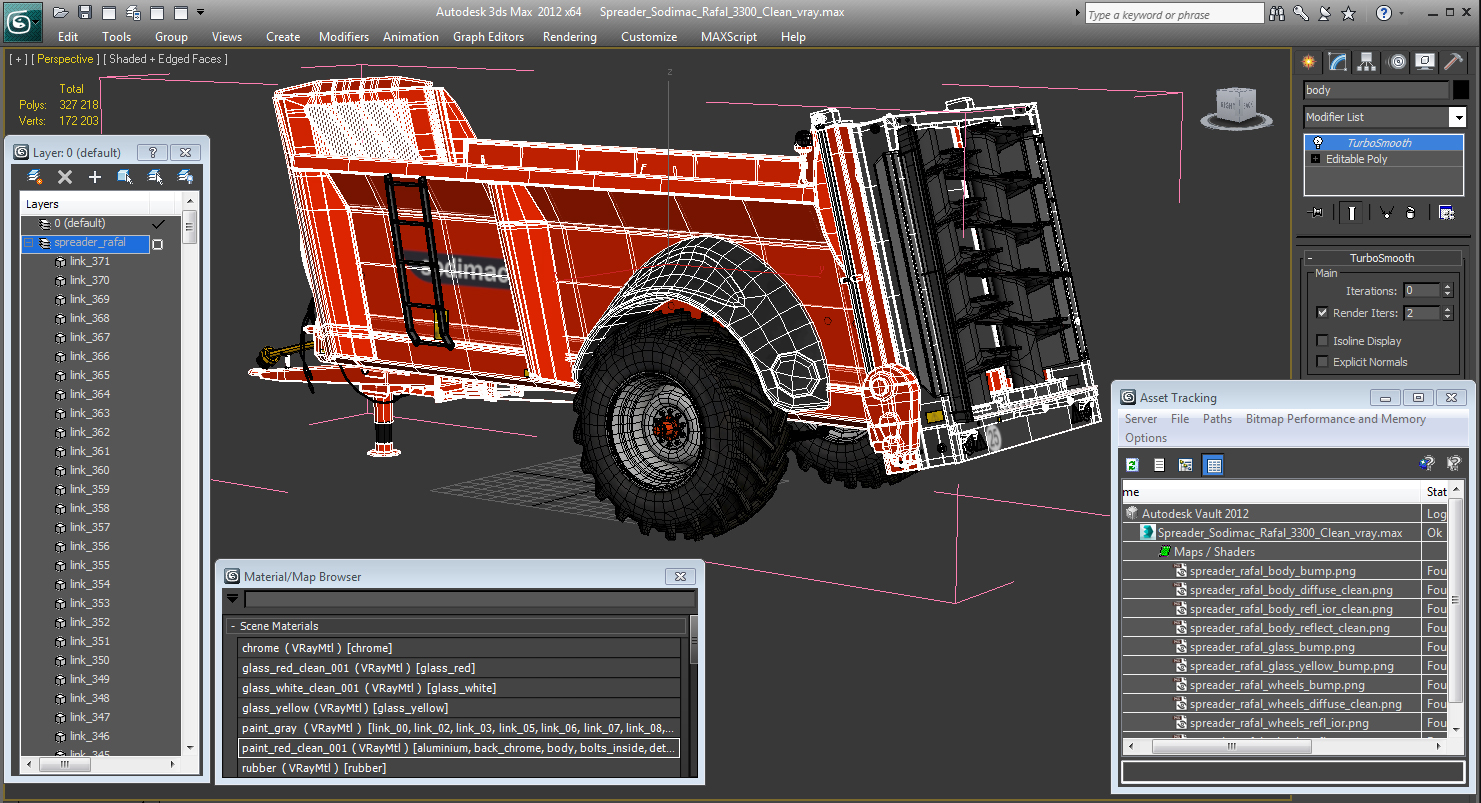Open the Modifier List dropdown
The width and height of the screenshot is (1481, 803).
point(1457,117)
